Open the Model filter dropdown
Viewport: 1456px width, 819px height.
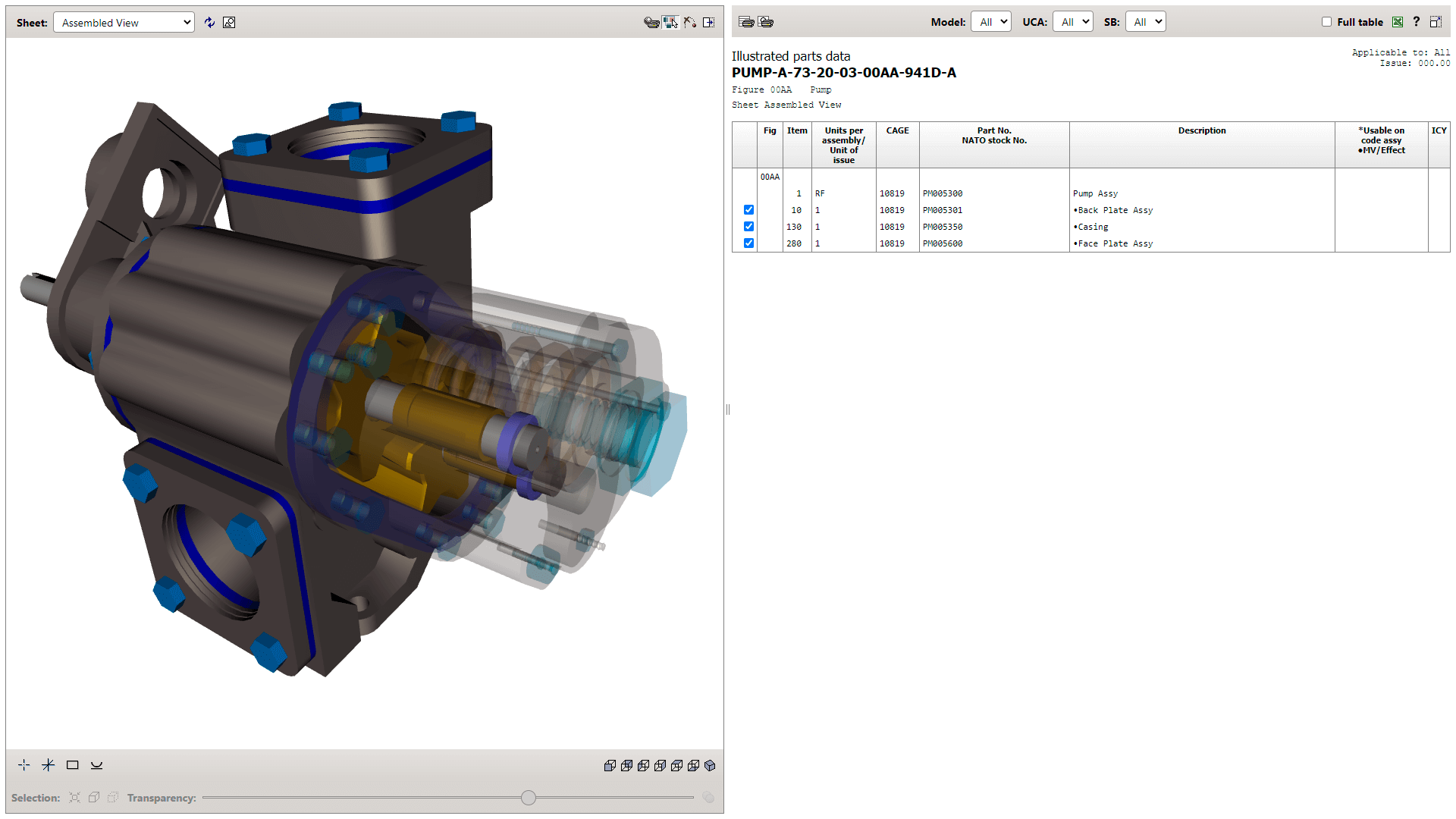click(x=991, y=22)
